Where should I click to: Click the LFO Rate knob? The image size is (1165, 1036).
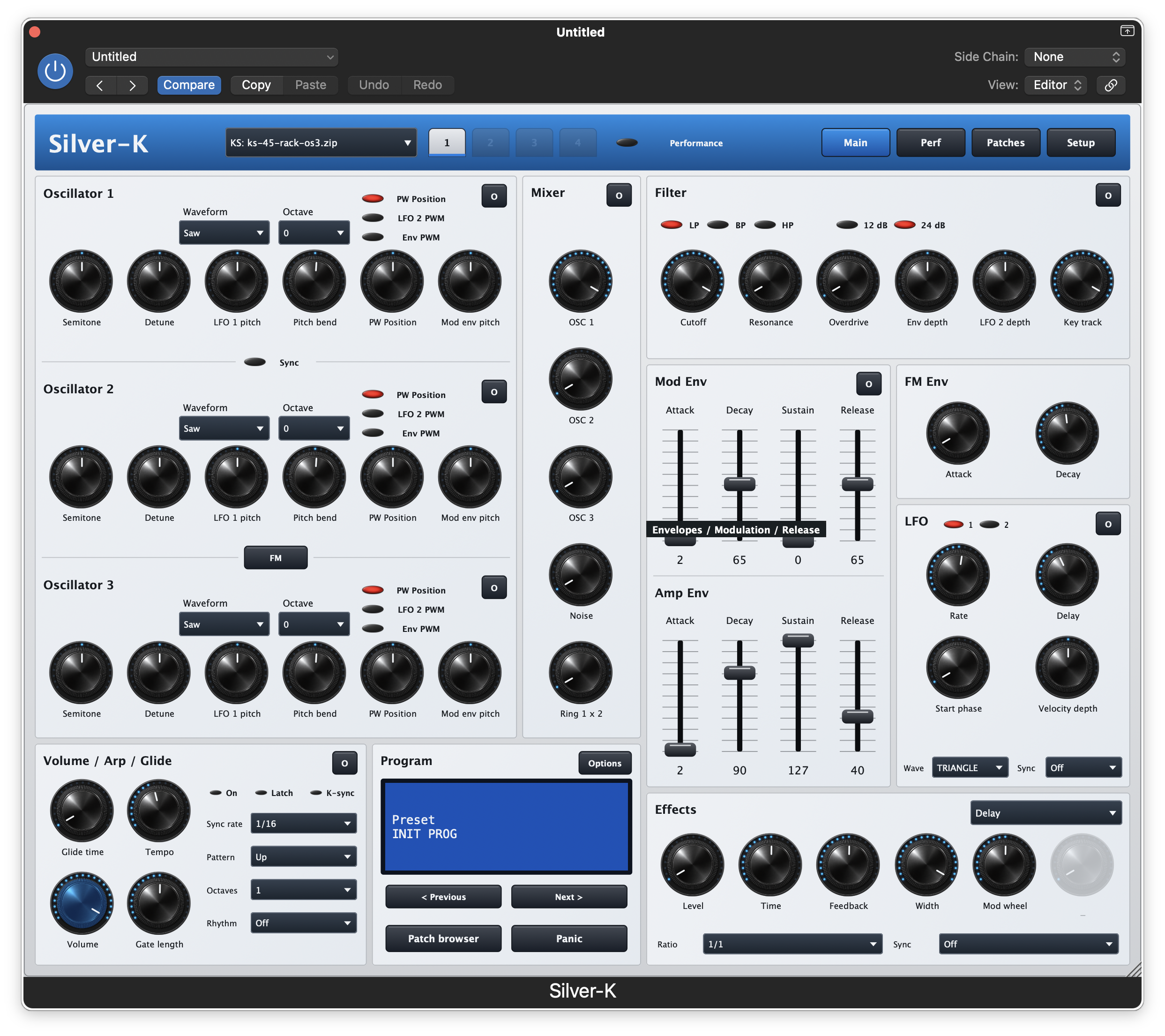pyautogui.click(x=958, y=575)
